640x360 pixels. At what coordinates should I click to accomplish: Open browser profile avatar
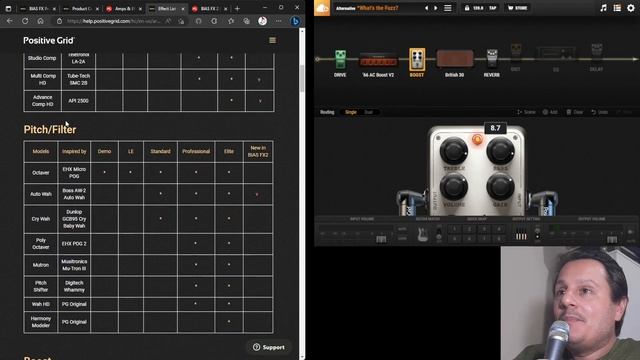tap(262, 21)
